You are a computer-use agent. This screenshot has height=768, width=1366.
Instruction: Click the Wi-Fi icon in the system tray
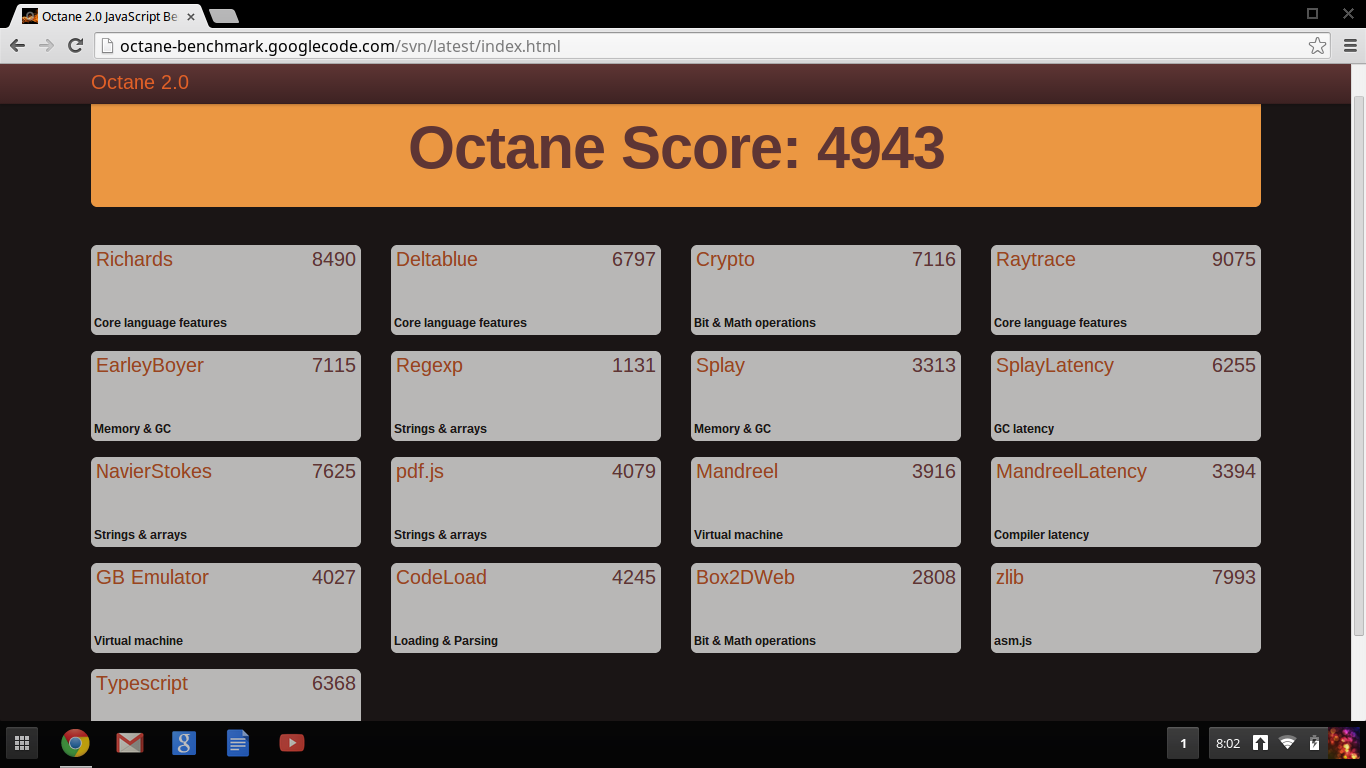1287,743
